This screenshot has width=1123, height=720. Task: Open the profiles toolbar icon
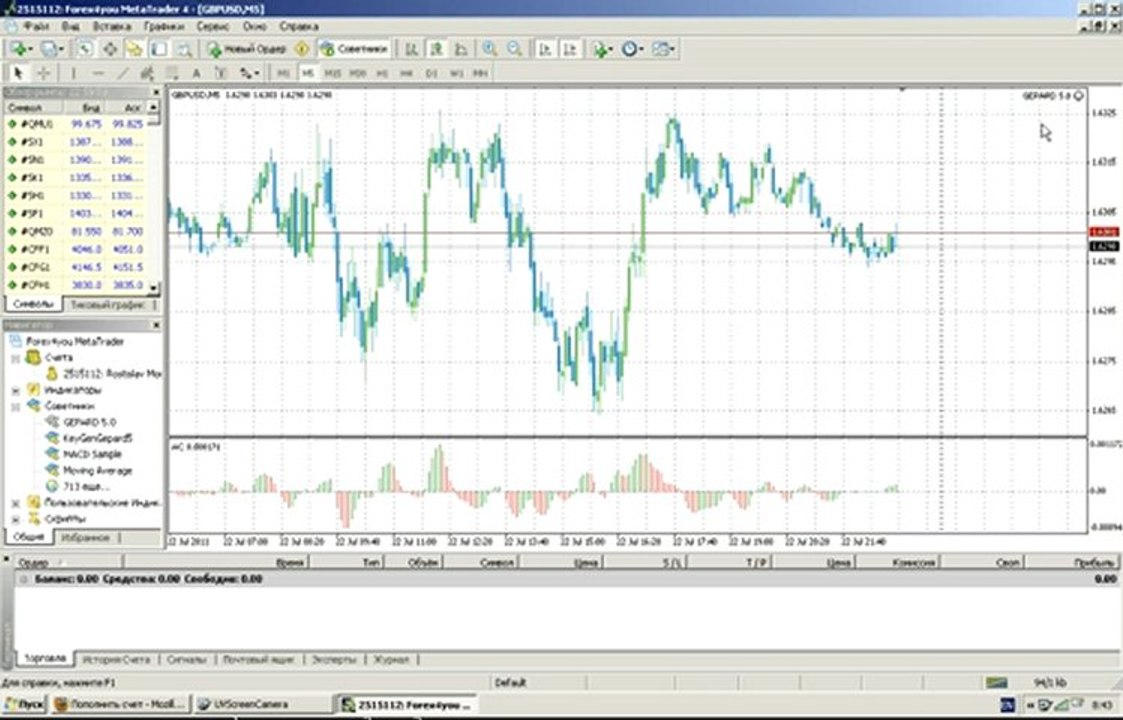[52, 49]
